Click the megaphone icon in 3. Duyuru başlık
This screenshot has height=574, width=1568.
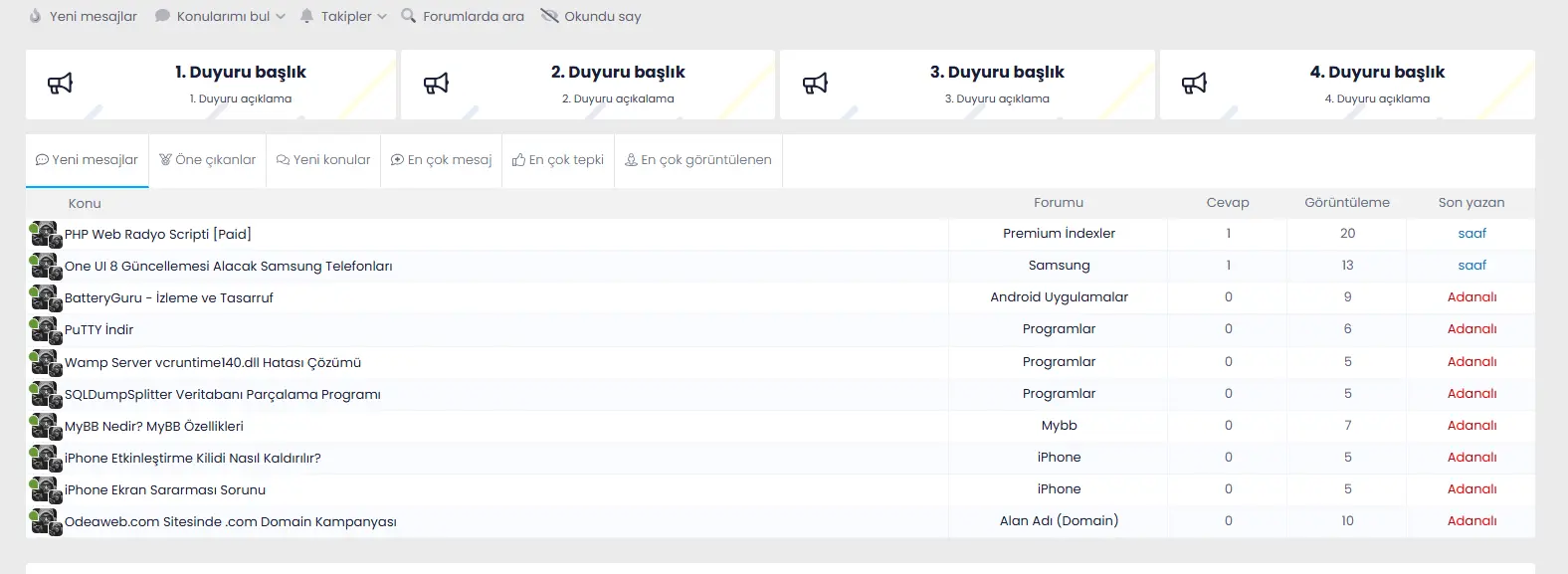[815, 84]
